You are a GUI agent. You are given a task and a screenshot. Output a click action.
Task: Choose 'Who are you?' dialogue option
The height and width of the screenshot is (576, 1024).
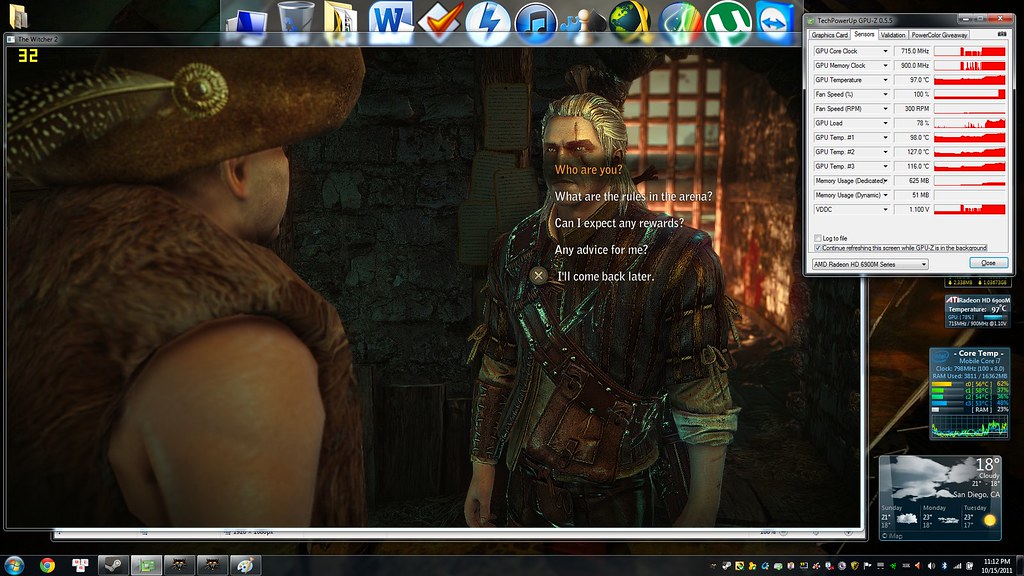588,170
